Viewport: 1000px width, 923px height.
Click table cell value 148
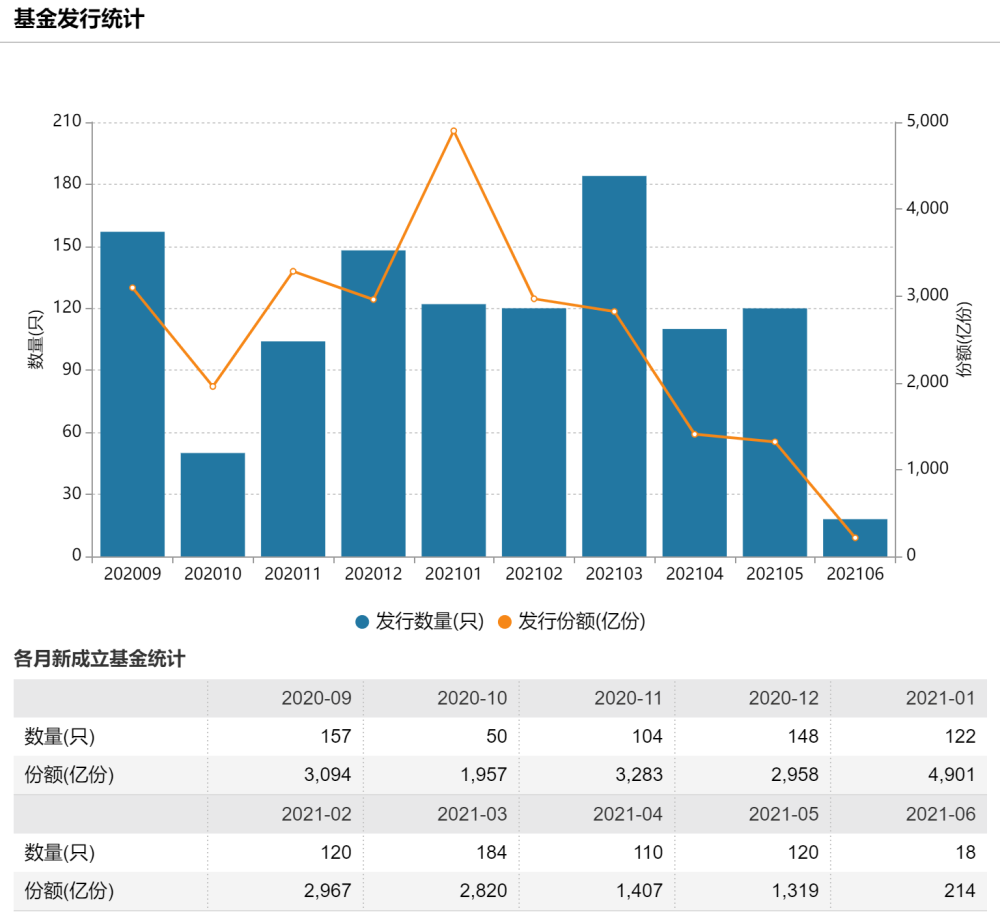(x=803, y=737)
